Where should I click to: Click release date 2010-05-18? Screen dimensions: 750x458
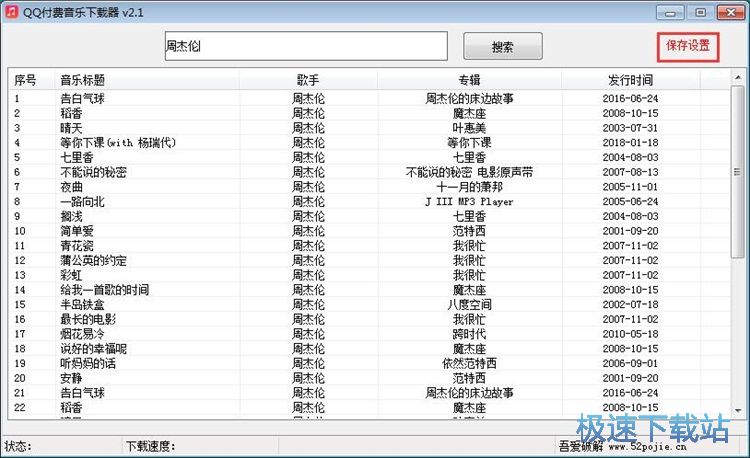[x=630, y=334]
